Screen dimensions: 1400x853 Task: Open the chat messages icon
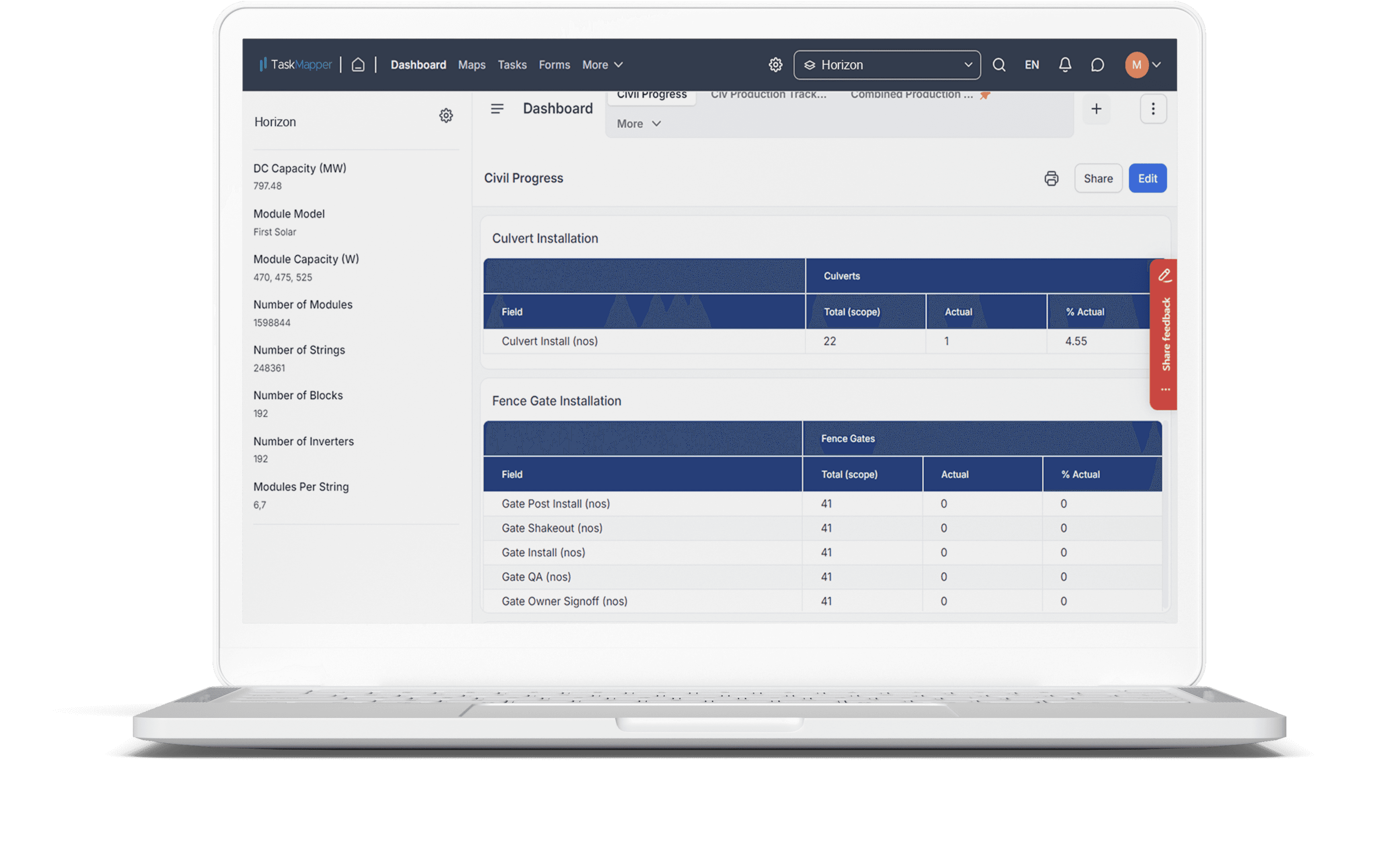[x=1097, y=65]
